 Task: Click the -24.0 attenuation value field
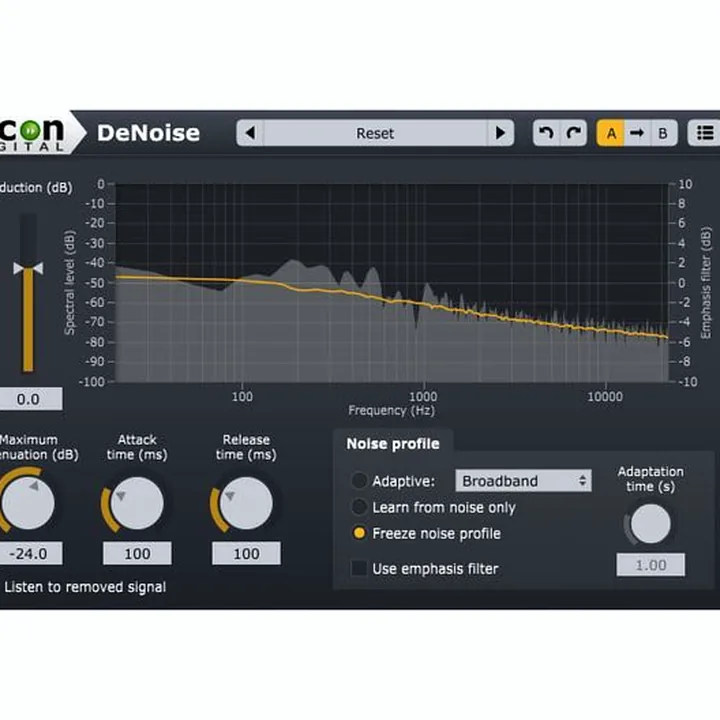pyautogui.click(x=30, y=553)
